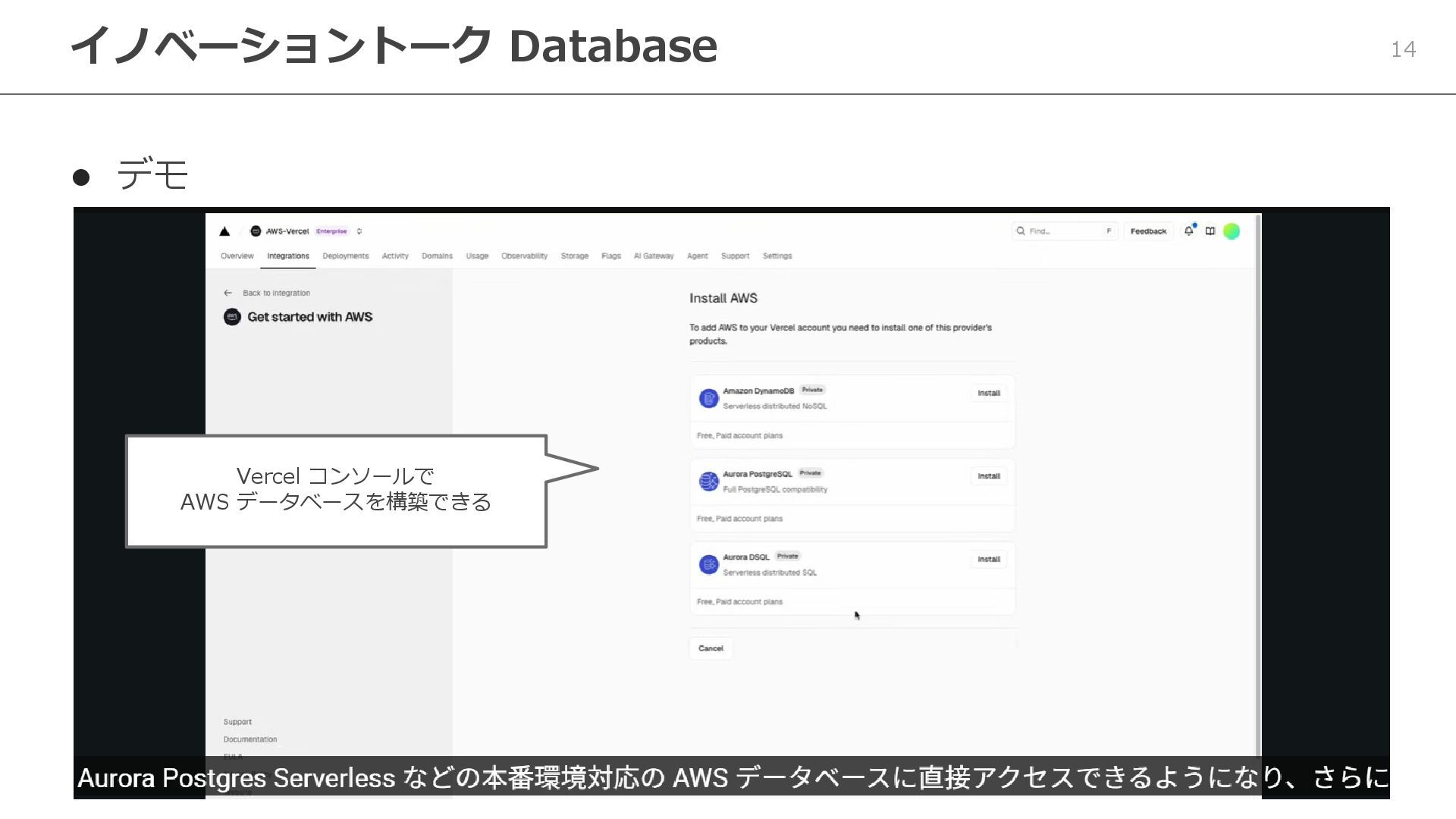1456x819 pixels.
Task: Open the Documentation sidebar link
Action: click(x=250, y=739)
